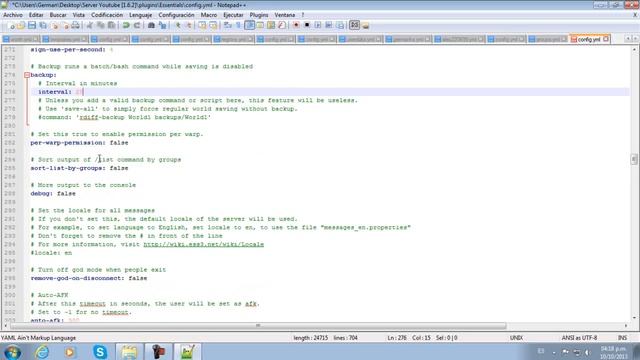The height and width of the screenshot is (360, 640).
Task: Click the 'interval:' line in the editor
Action: point(60,92)
